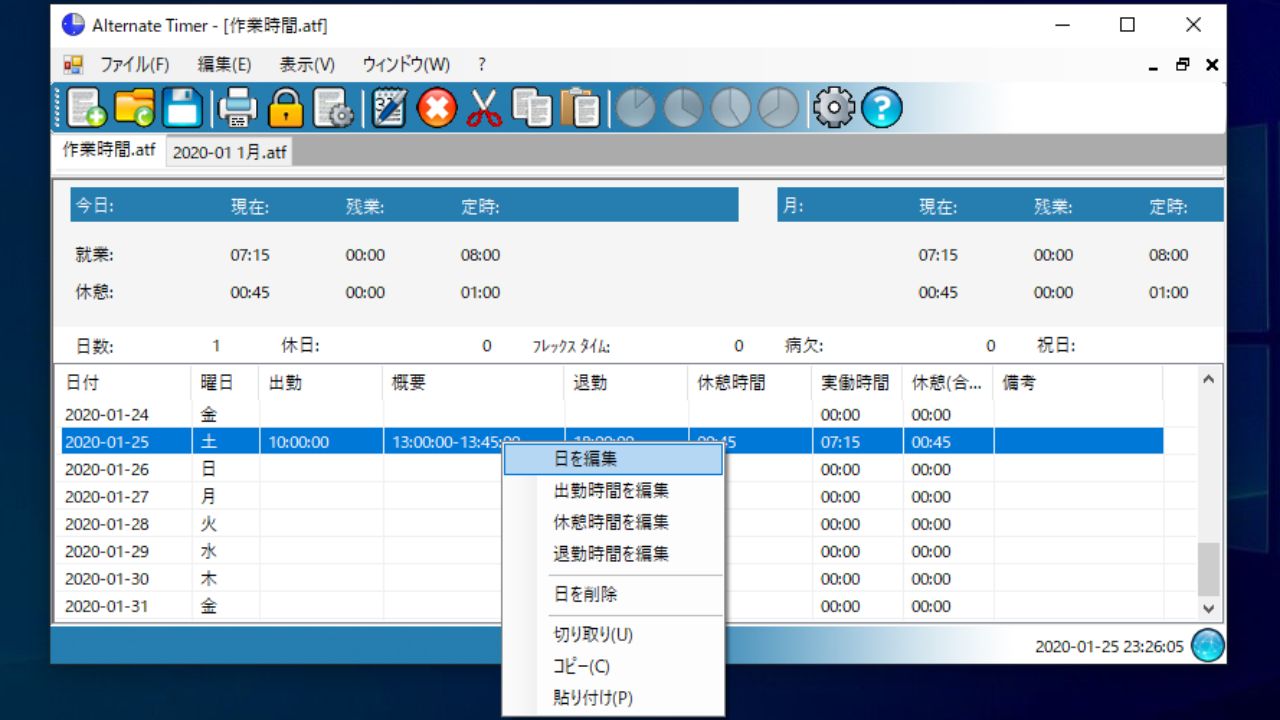The image size is (1280, 720).
Task: Open the ファイル(F) menu
Action: coord(135,65)
